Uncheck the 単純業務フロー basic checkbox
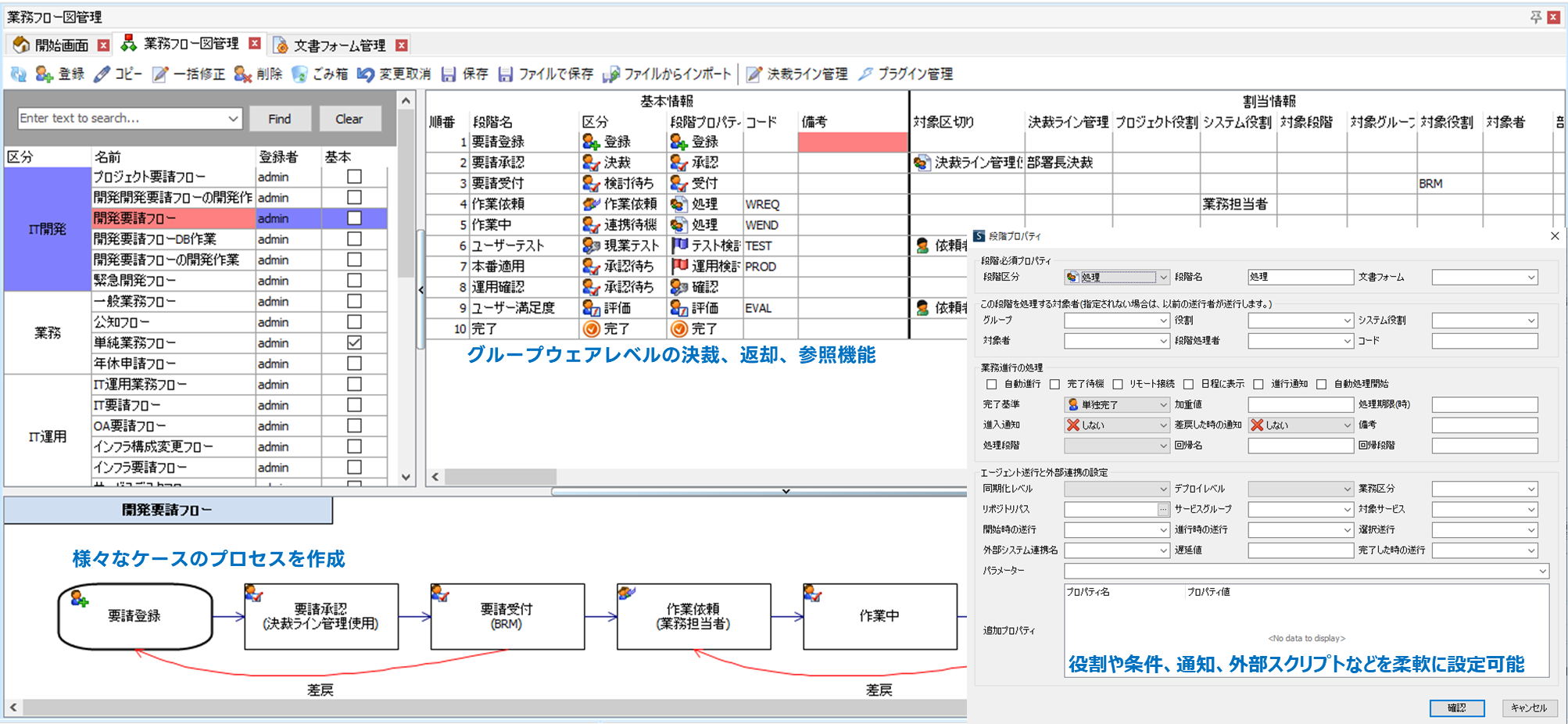The width and height of the screenshot is (1568, 724). [354, 342]
